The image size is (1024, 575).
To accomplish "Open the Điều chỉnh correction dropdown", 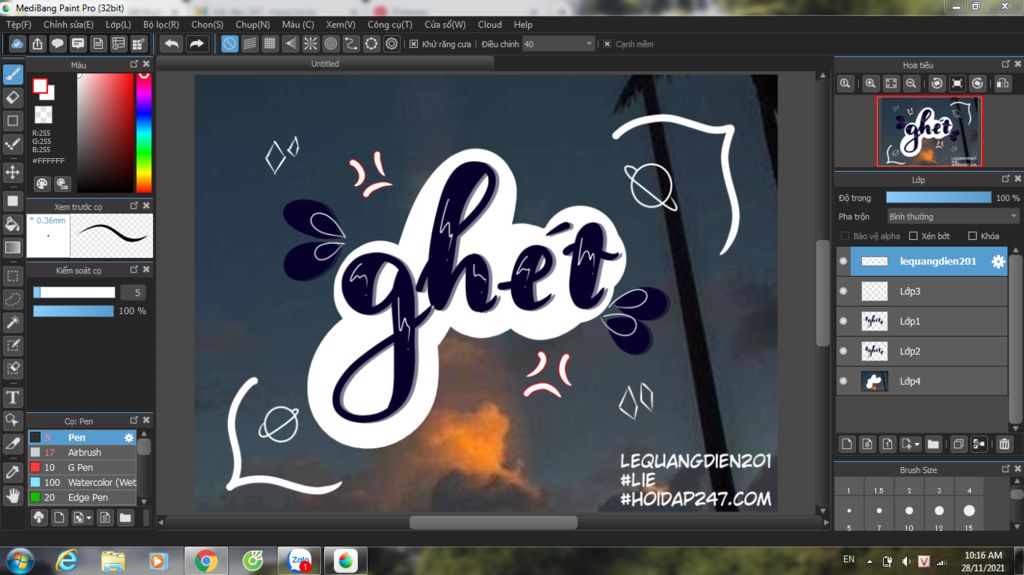I will pos(558,44).
